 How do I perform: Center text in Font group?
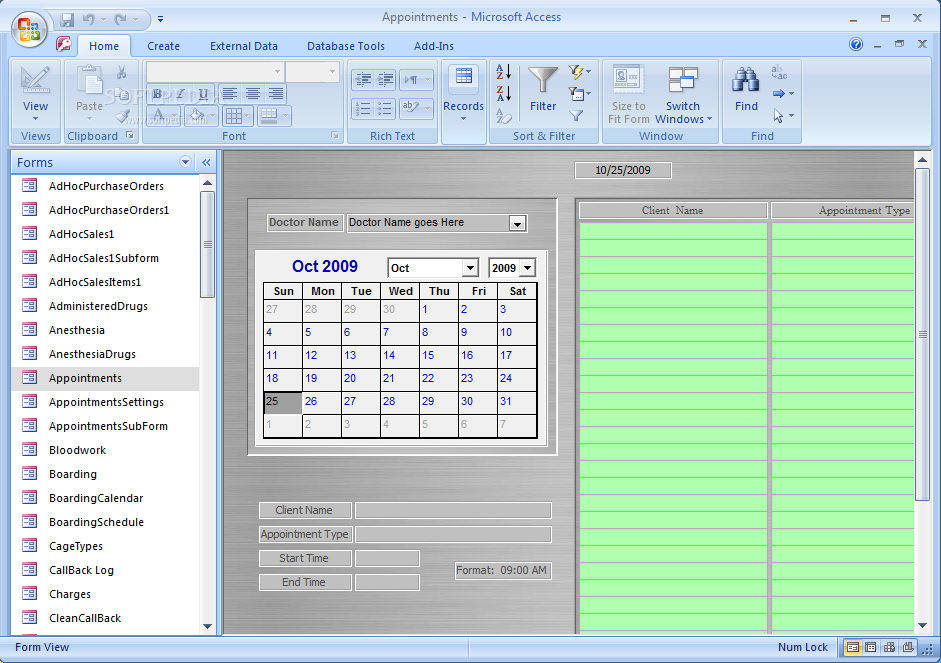(253, 94)
